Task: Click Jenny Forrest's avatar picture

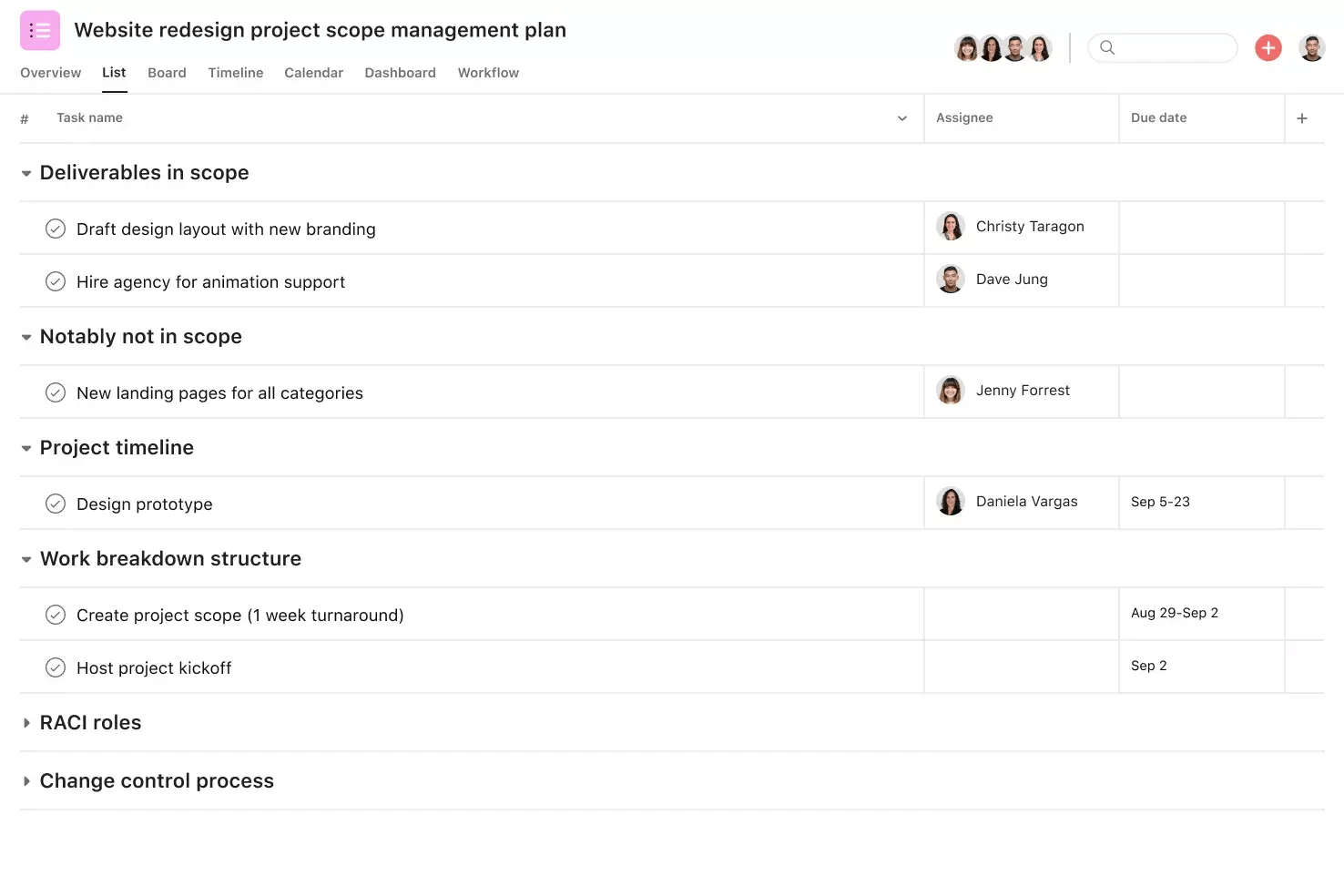Action: 951,391
